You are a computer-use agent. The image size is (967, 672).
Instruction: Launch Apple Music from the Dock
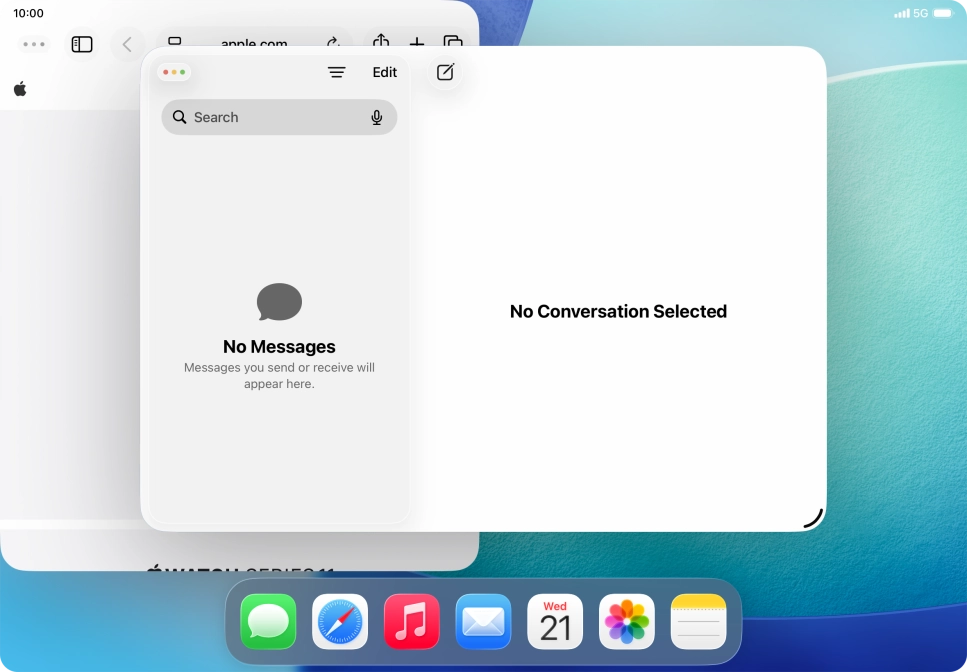[x=411, y=621]
